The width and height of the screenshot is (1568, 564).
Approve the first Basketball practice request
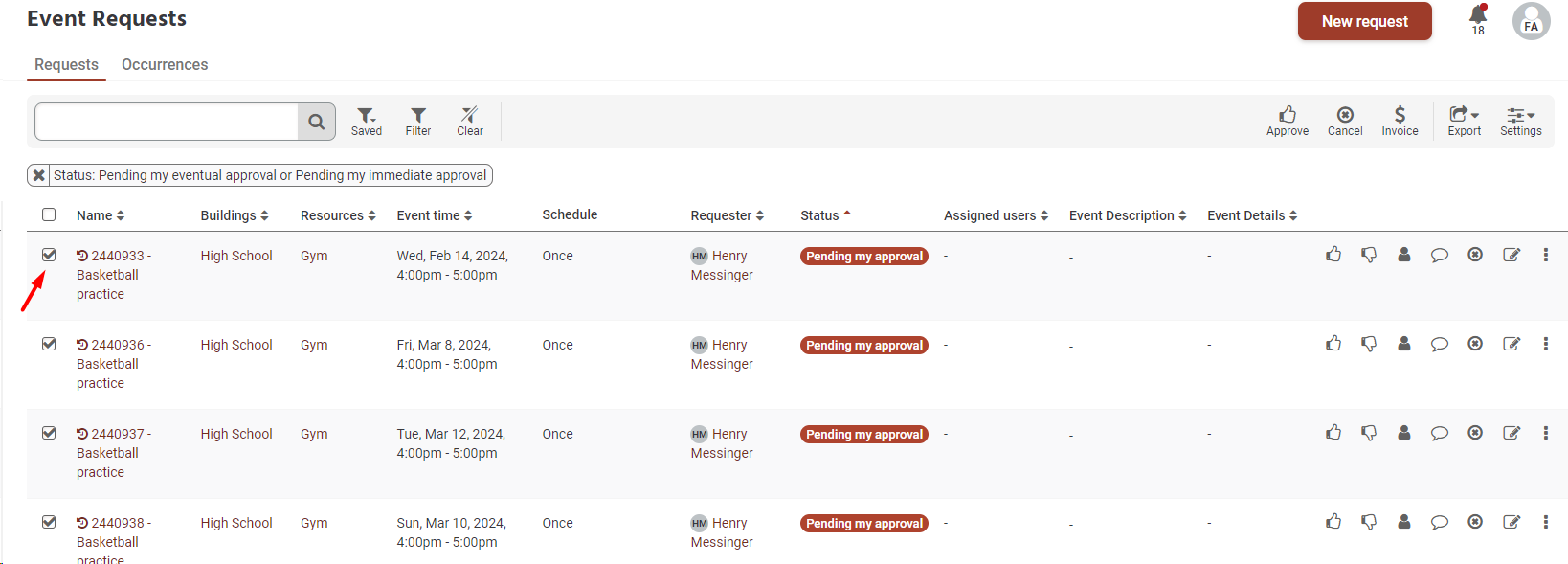[1333, 255]
